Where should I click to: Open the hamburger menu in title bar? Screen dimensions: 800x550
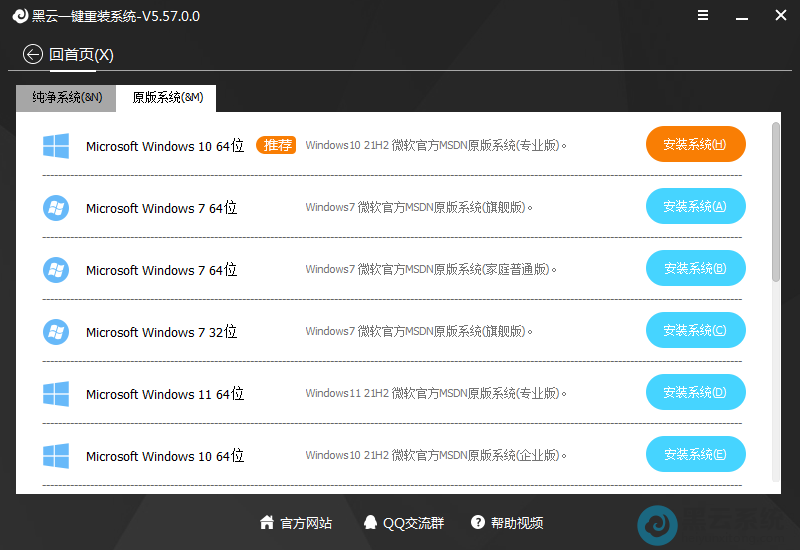(x=703, y=16)
